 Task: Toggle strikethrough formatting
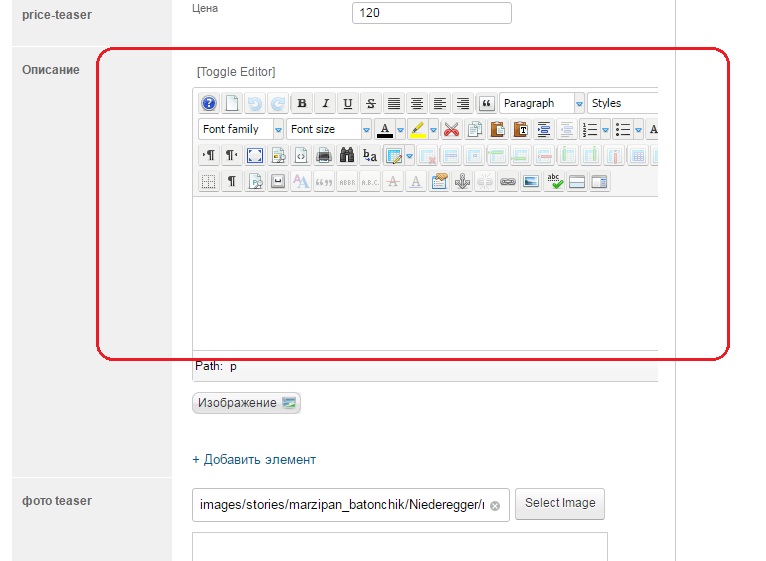[x=370, y=103]
